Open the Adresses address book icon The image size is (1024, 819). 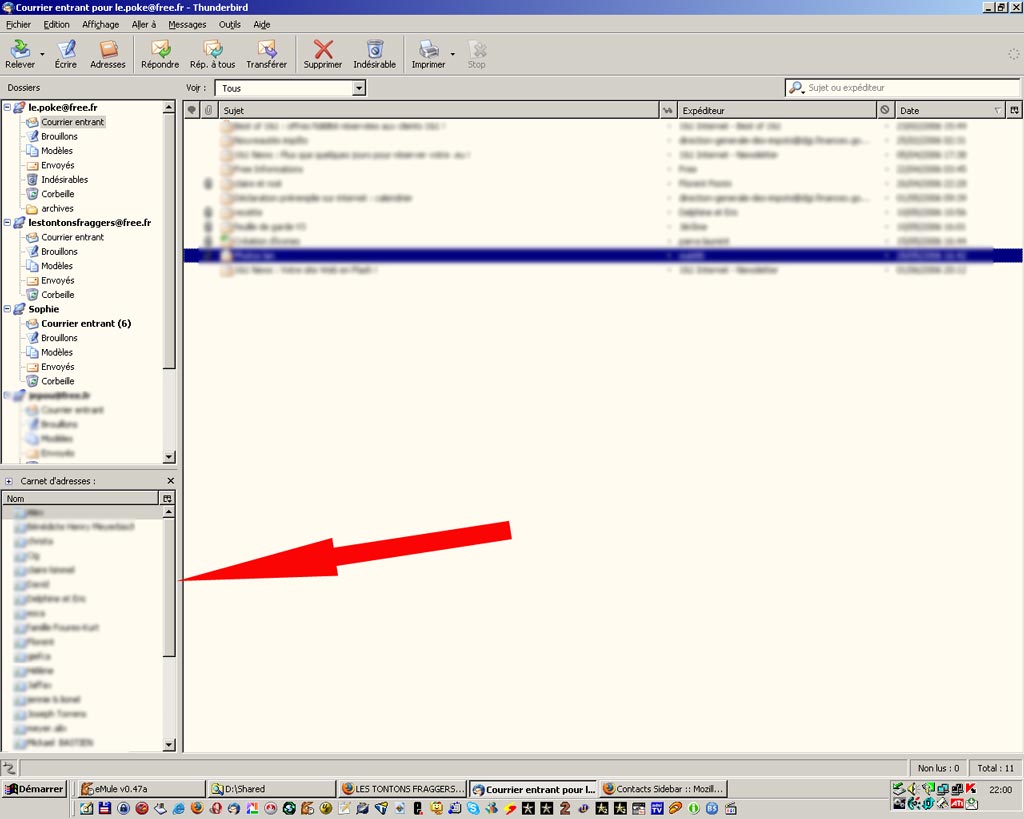pos(108,53)
